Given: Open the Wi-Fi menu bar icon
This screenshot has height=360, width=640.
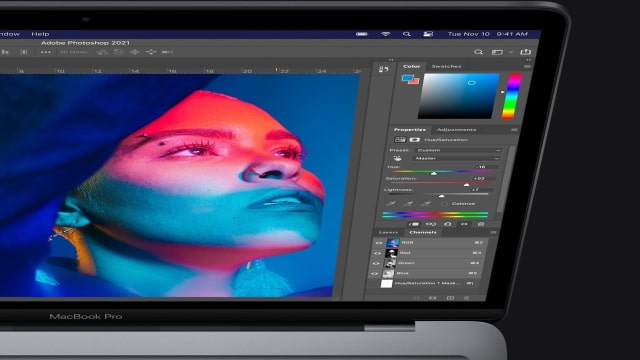Looking at the screenshot, I should [x=385, y=34].
